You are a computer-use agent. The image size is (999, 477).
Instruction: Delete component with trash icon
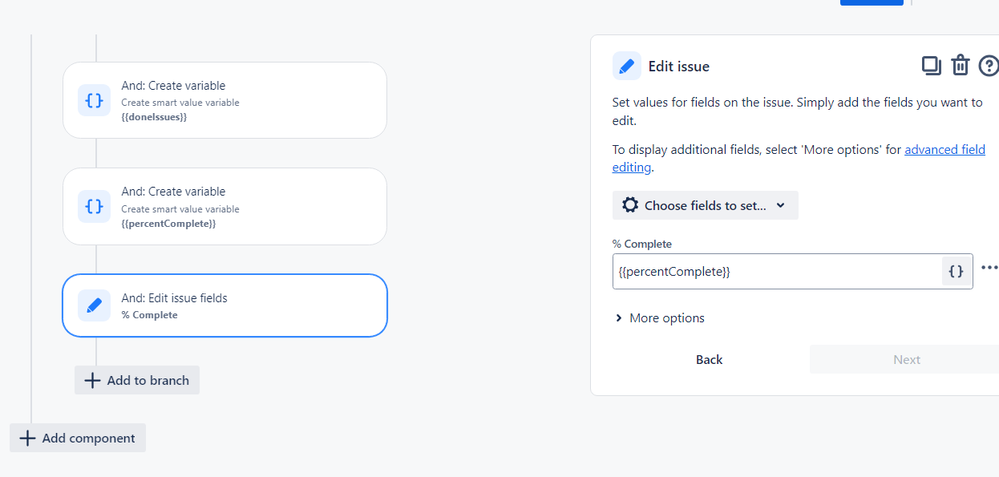pyautogui.click(x=960, y=66)
